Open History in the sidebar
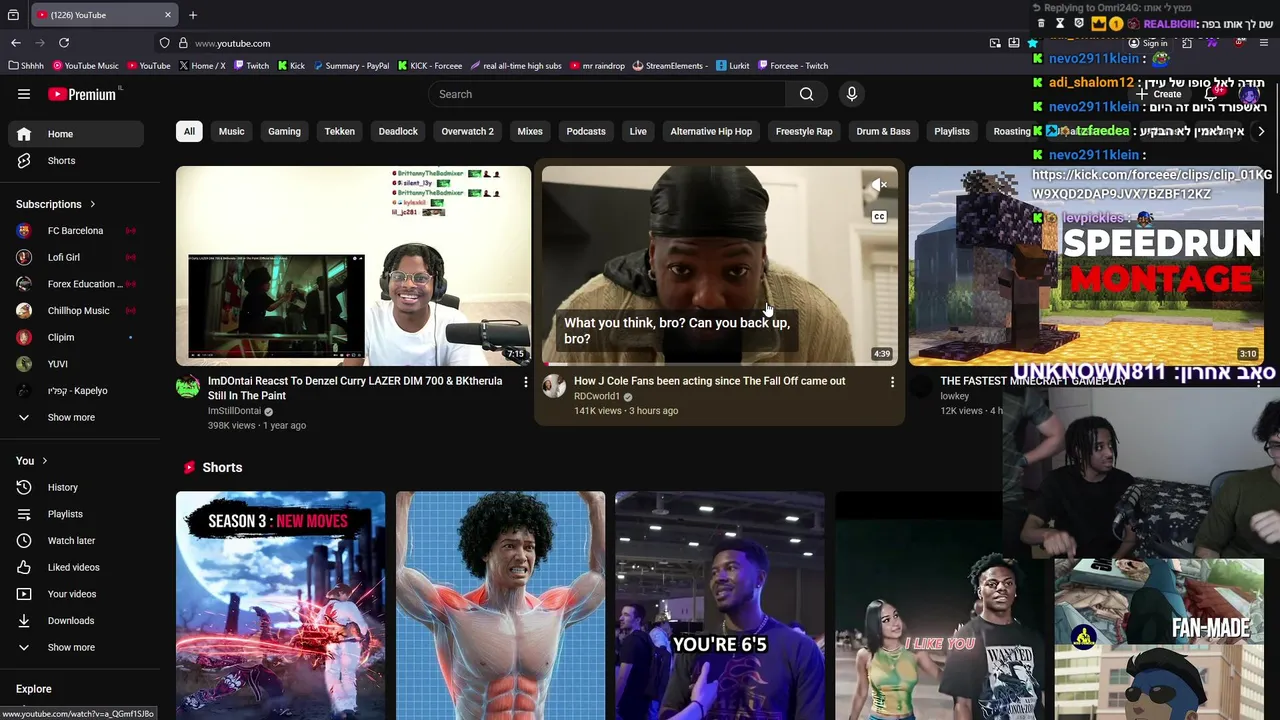The image size is (1280, 720). coord(76,487)
